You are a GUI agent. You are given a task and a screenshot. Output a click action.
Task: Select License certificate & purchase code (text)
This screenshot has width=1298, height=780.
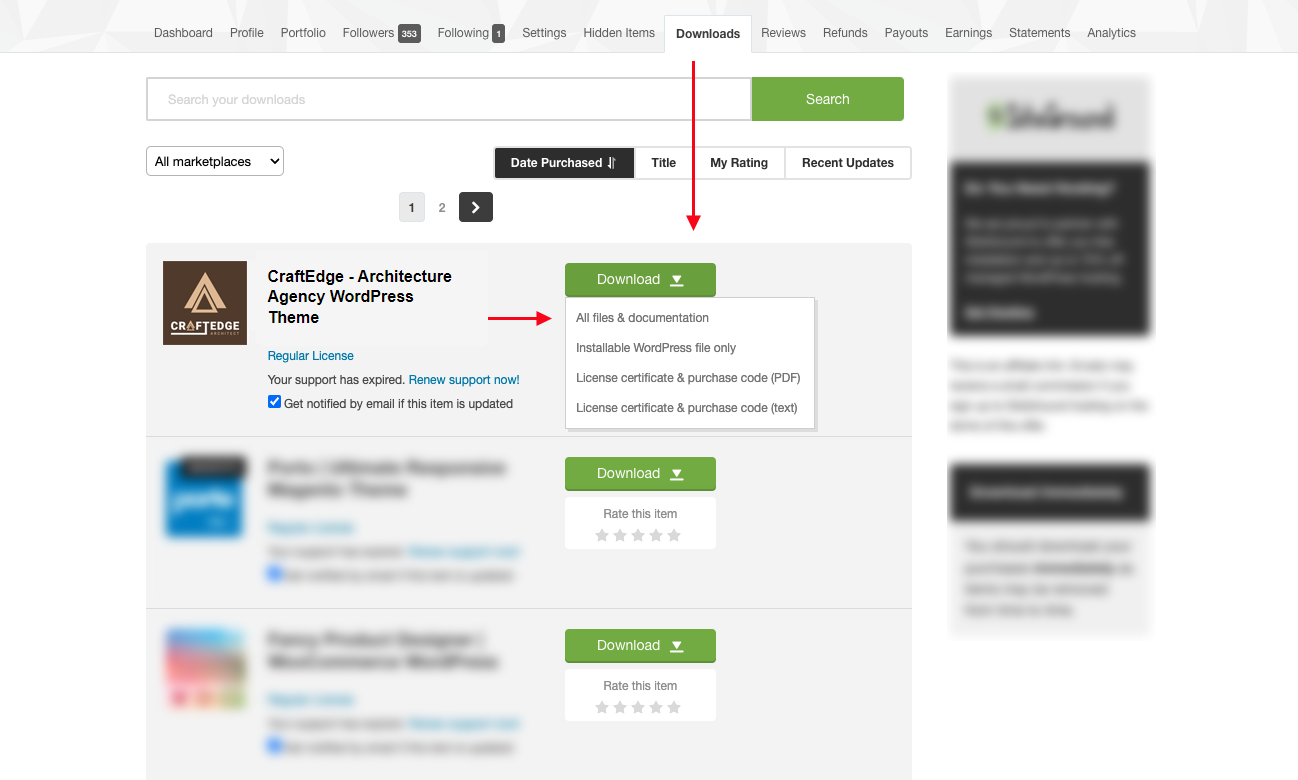click(x=687, y=408)
